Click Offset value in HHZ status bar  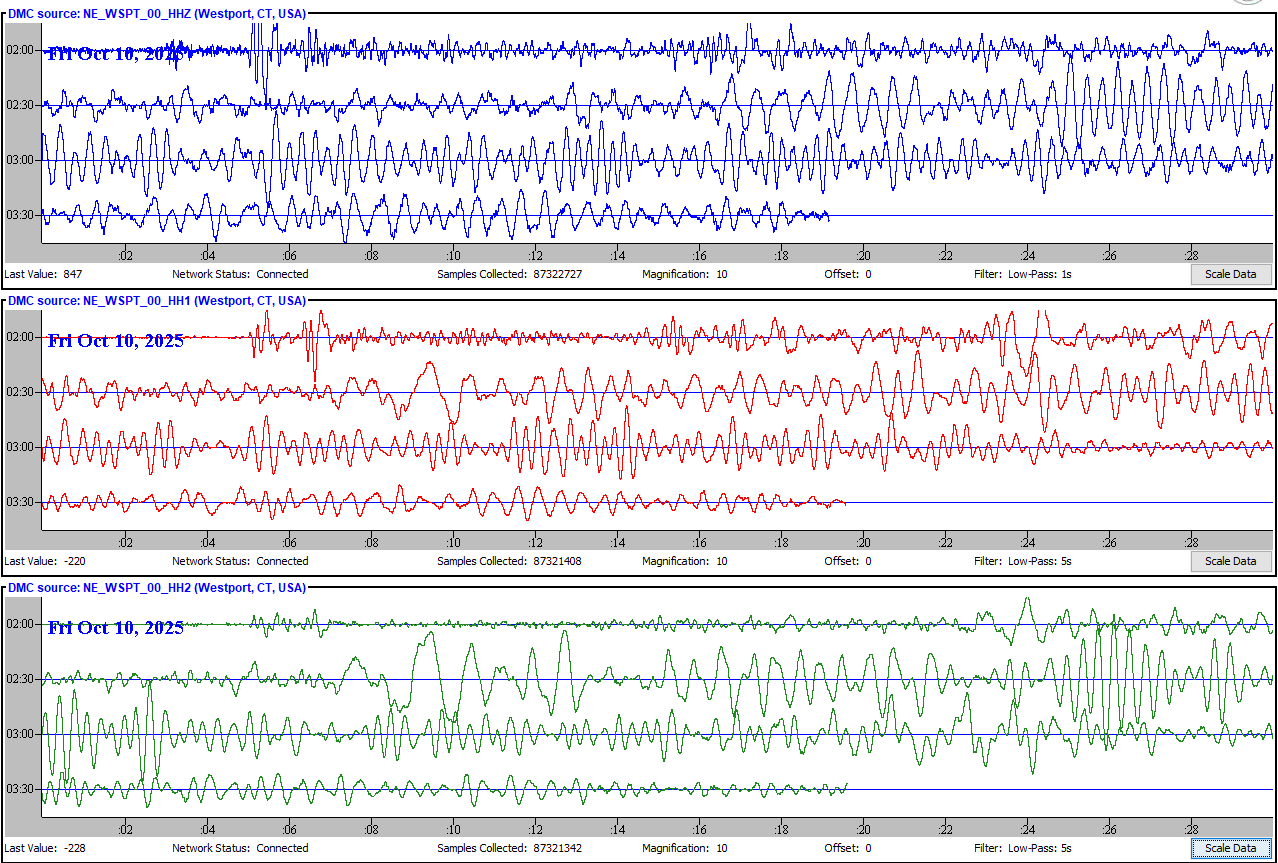pyautogui.click(x=847, y=274)
